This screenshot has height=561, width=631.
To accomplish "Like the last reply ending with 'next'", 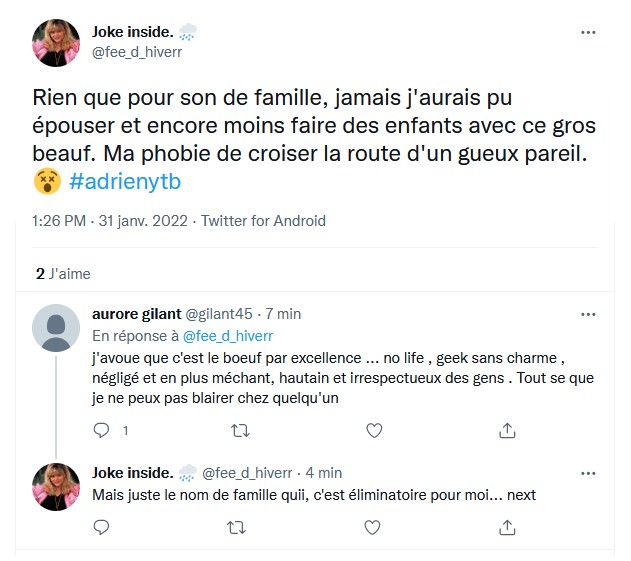I will (x=374, y=526).
